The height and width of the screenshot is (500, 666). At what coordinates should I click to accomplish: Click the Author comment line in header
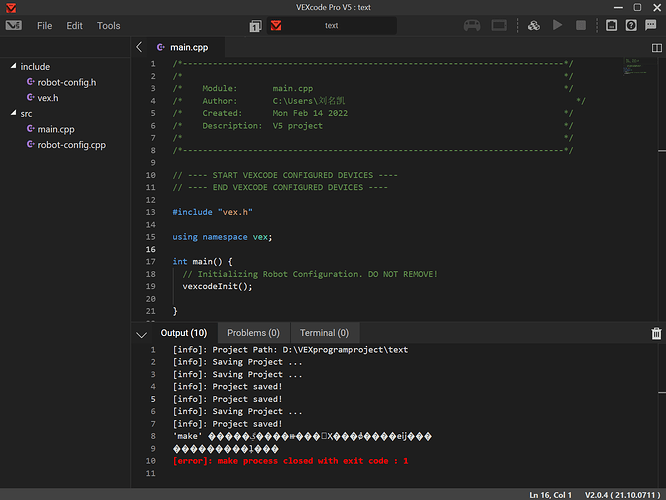379,101
